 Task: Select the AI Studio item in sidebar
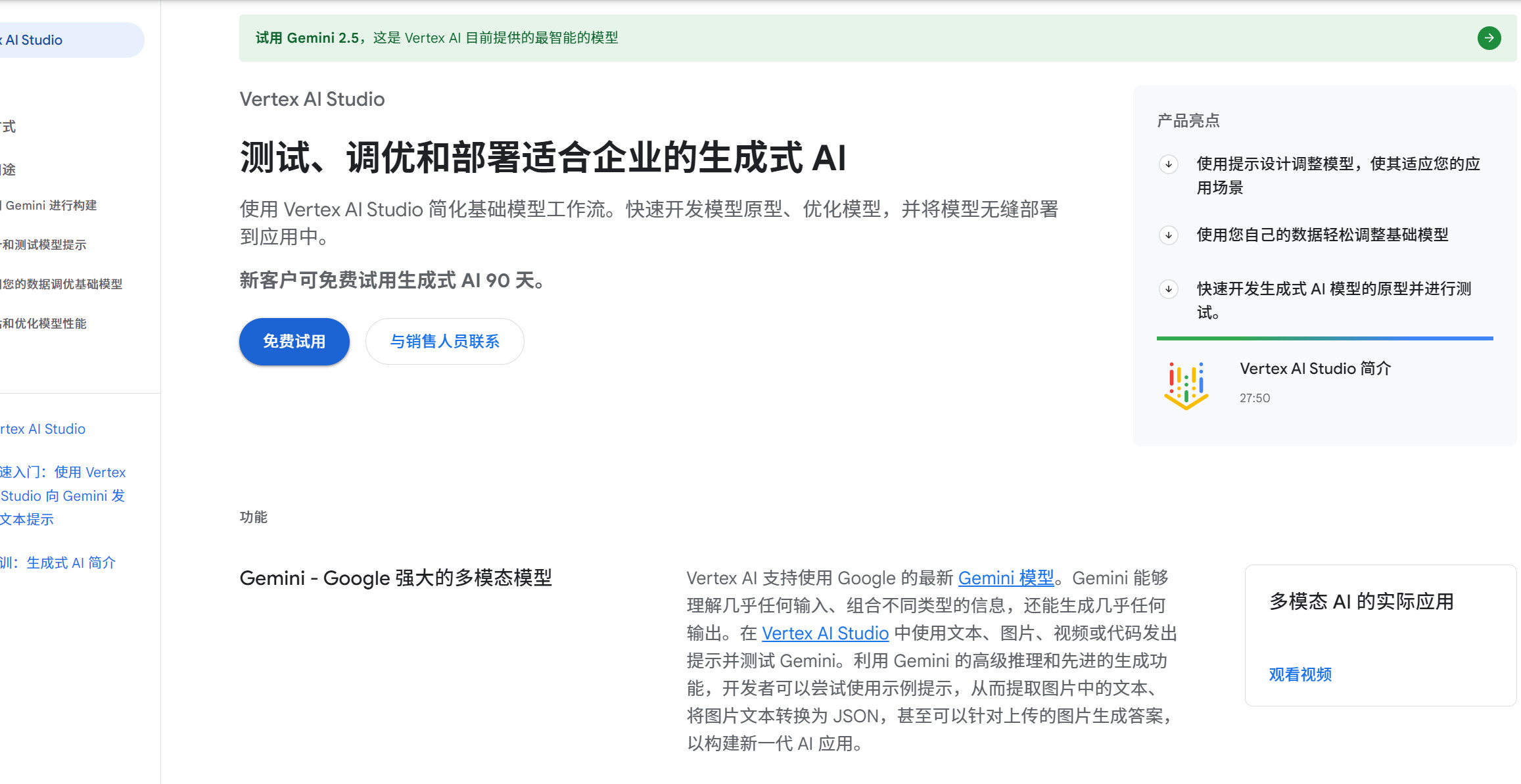pyautogui.click(x=34, y=40)
